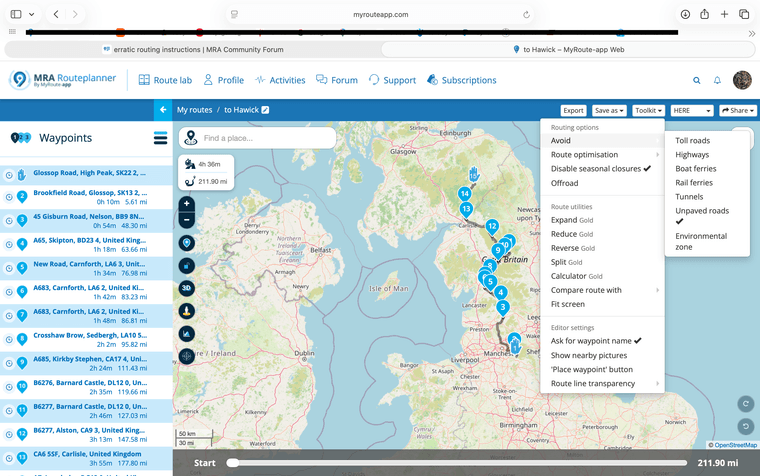
Task: Toggle Ask for waypoint name
Action: click(596, 341)
